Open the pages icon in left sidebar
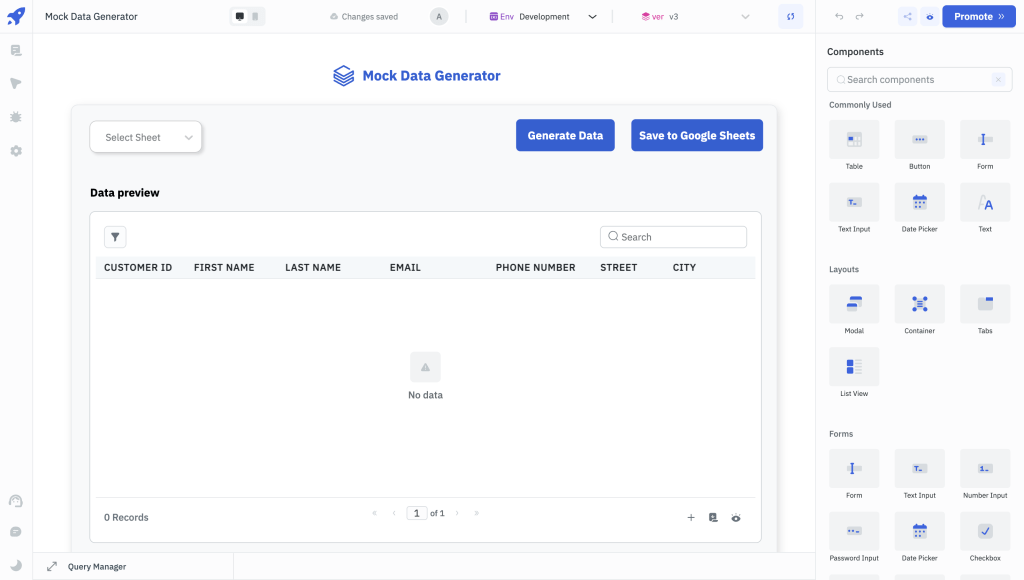The image size is (1024, 580). click(16, 51)
